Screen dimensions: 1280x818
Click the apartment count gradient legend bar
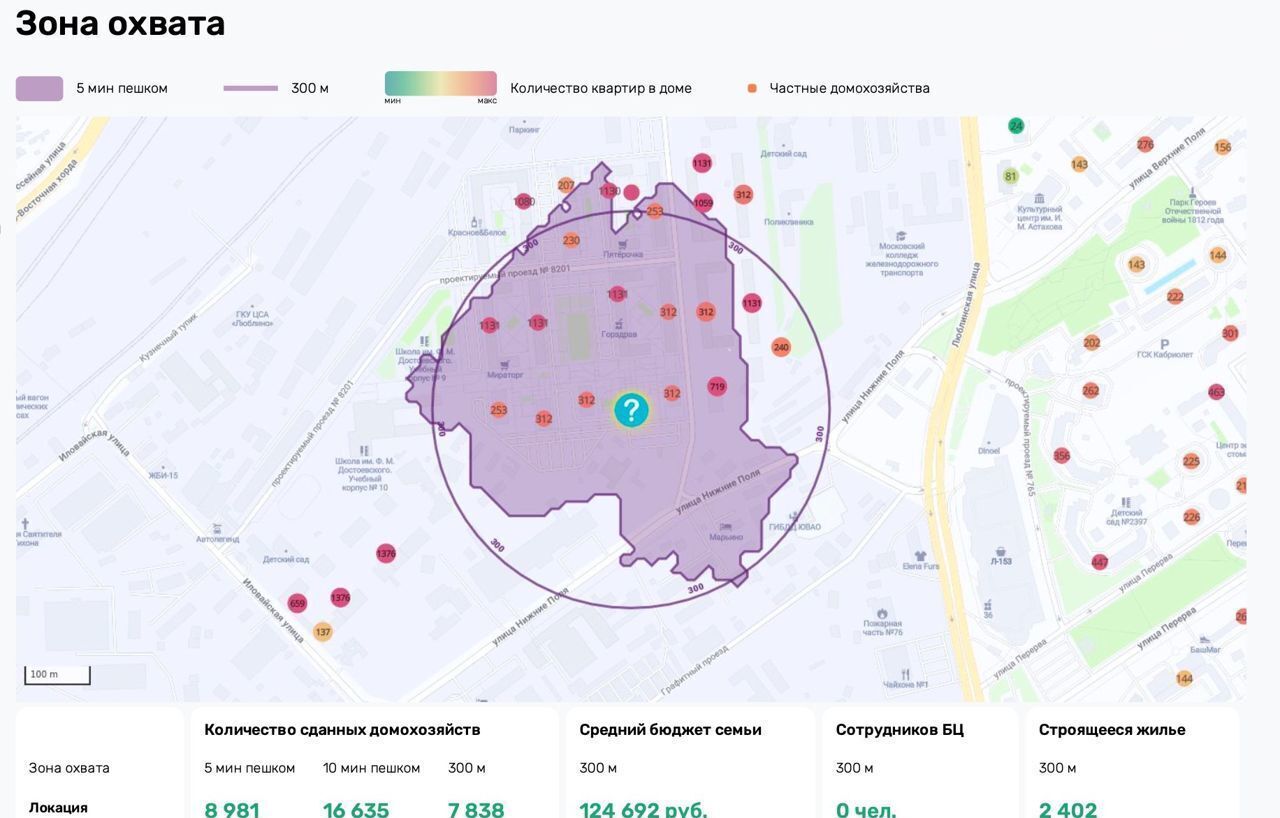pos(441,83)
